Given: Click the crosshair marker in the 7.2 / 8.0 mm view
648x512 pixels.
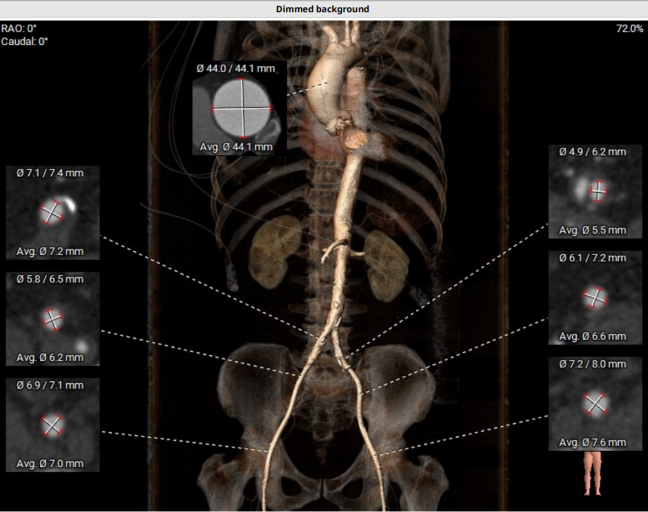Looking at the screenshot, I should click(596, 402).
